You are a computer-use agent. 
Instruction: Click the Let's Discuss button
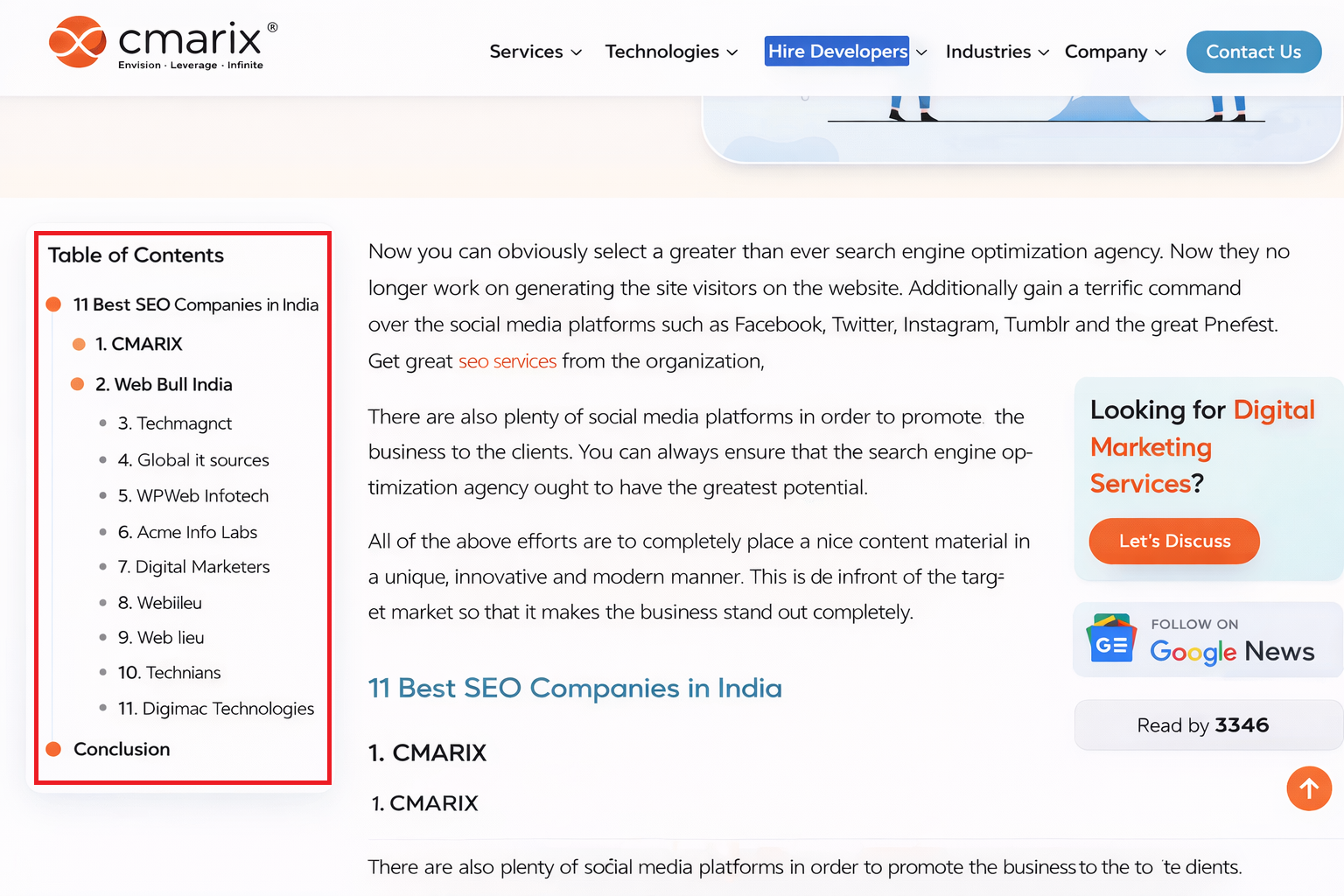[x=1174, y=541]
